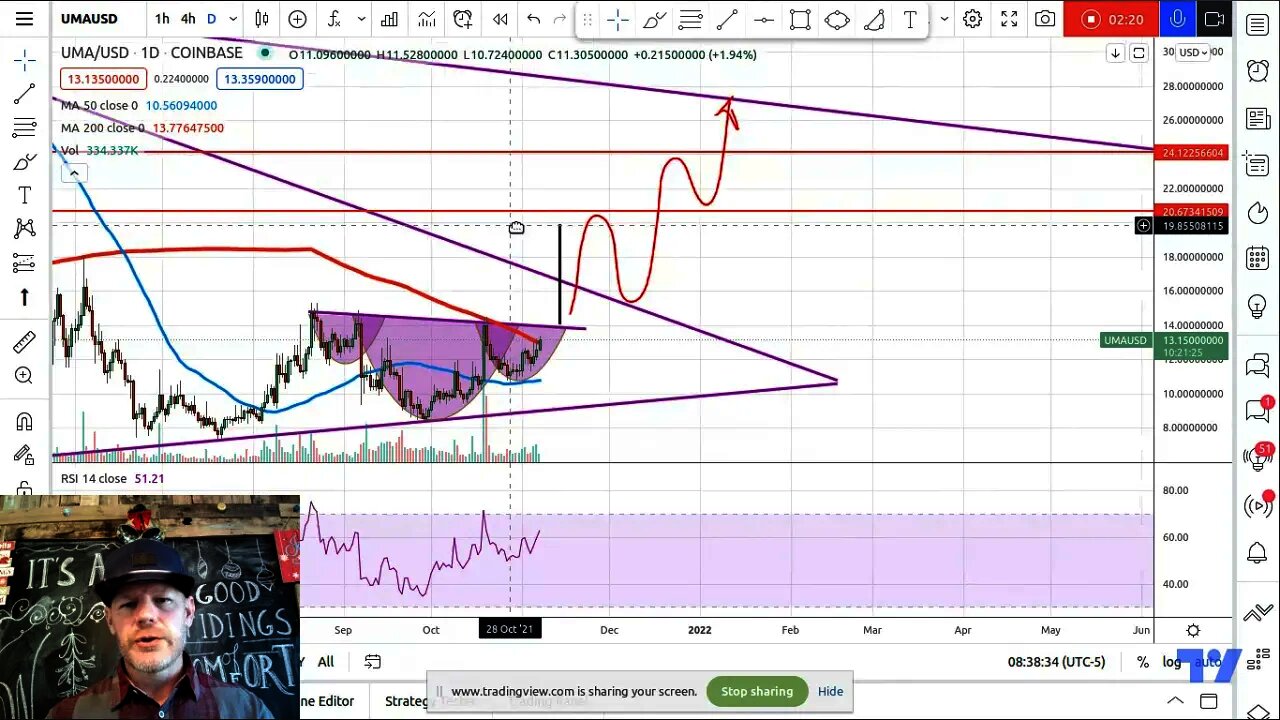
Task: Open the hamburger main menu
Action: click(24, 18)
